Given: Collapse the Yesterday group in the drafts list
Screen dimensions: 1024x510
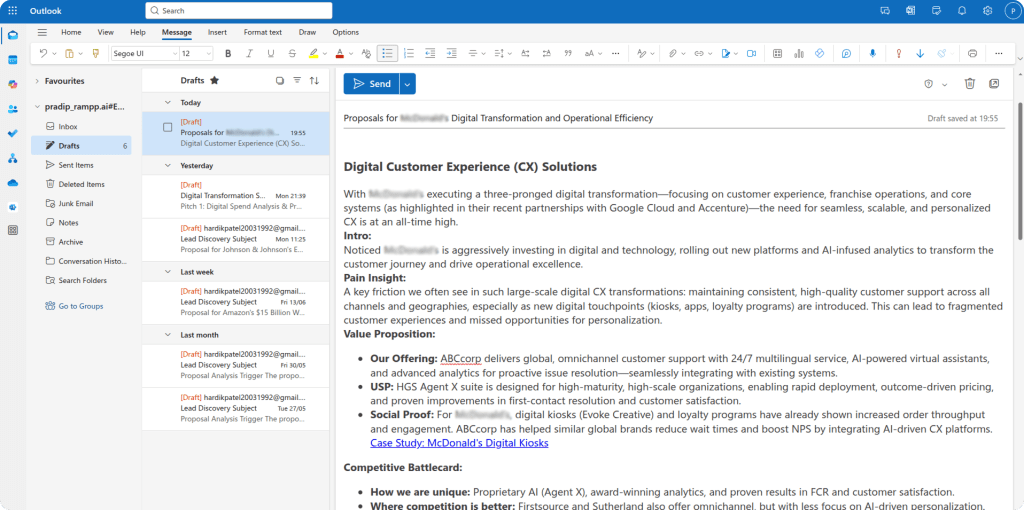Looking at the screenshot, I should coord(167,165).
